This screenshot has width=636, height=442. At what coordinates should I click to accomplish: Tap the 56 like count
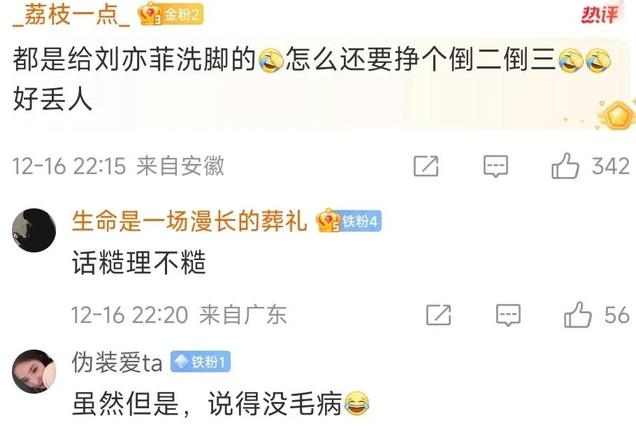[617, 315]
